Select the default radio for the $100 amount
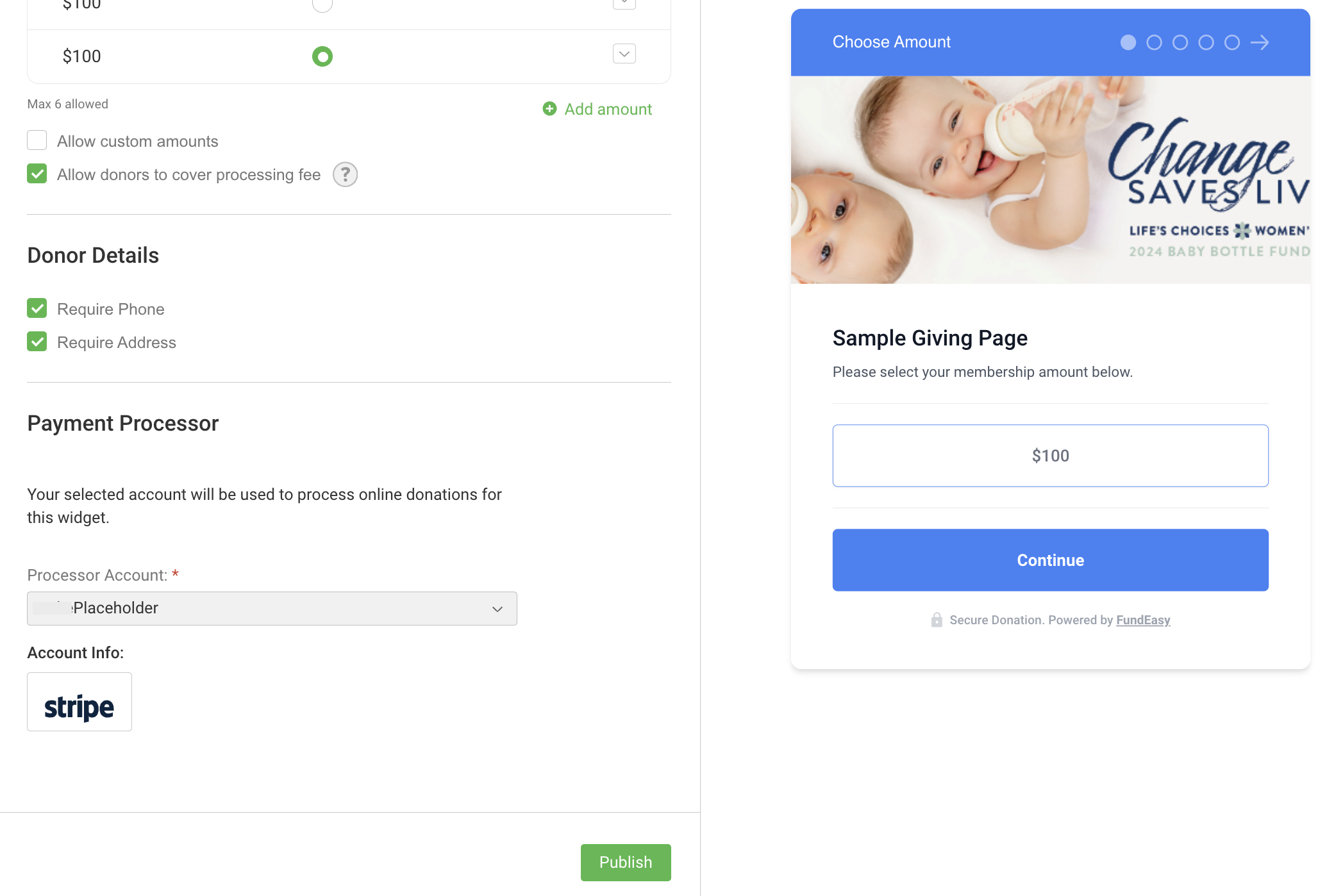The image size is (1336, 896). (x=322, y=56)
